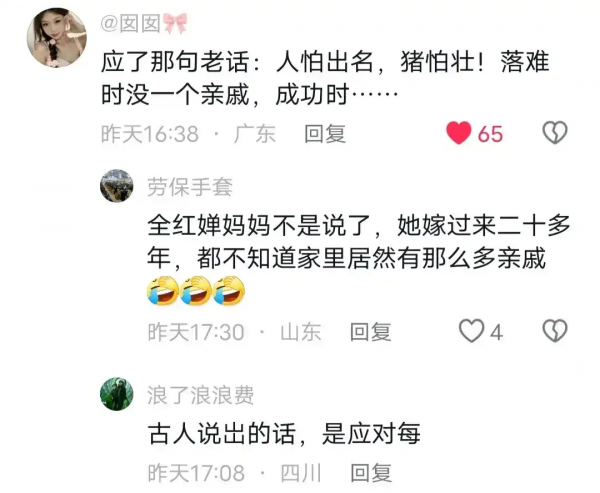Tap the laughing-crying emoji trio
Screen dimensions: 600x493
point(196,291)
